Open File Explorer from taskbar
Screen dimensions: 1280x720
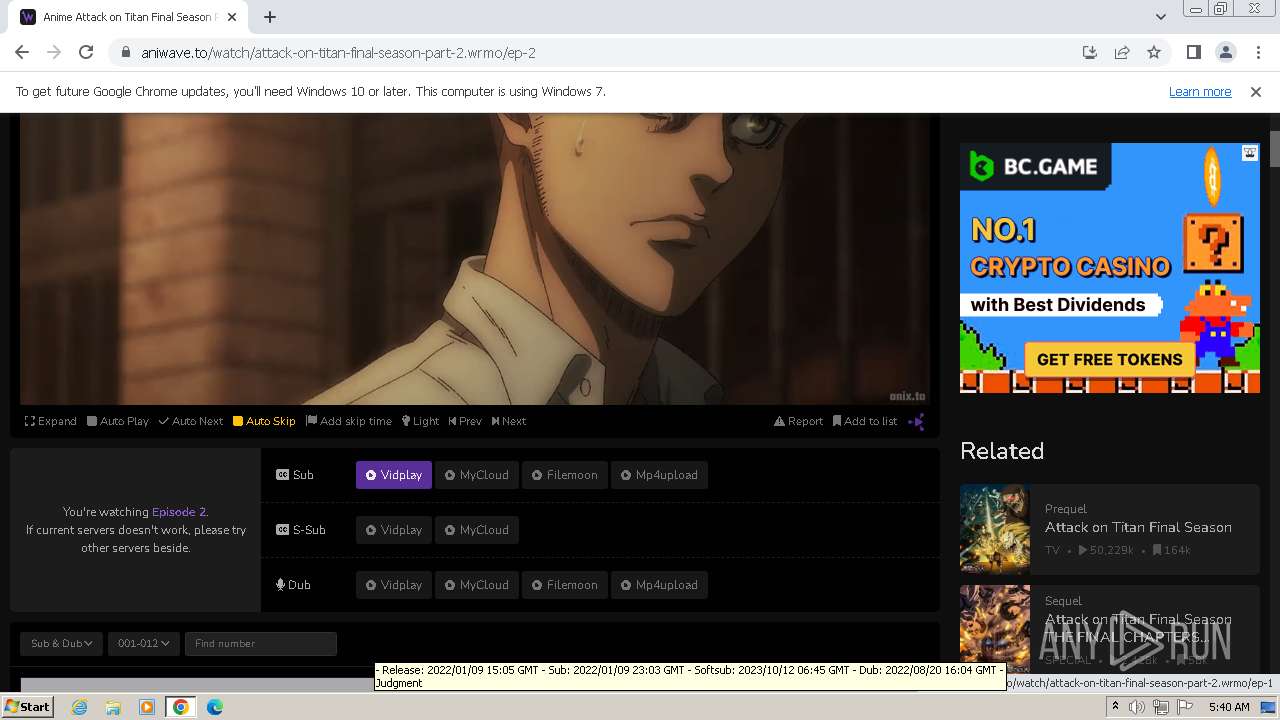pyautogui.click(x=113, y=707)
